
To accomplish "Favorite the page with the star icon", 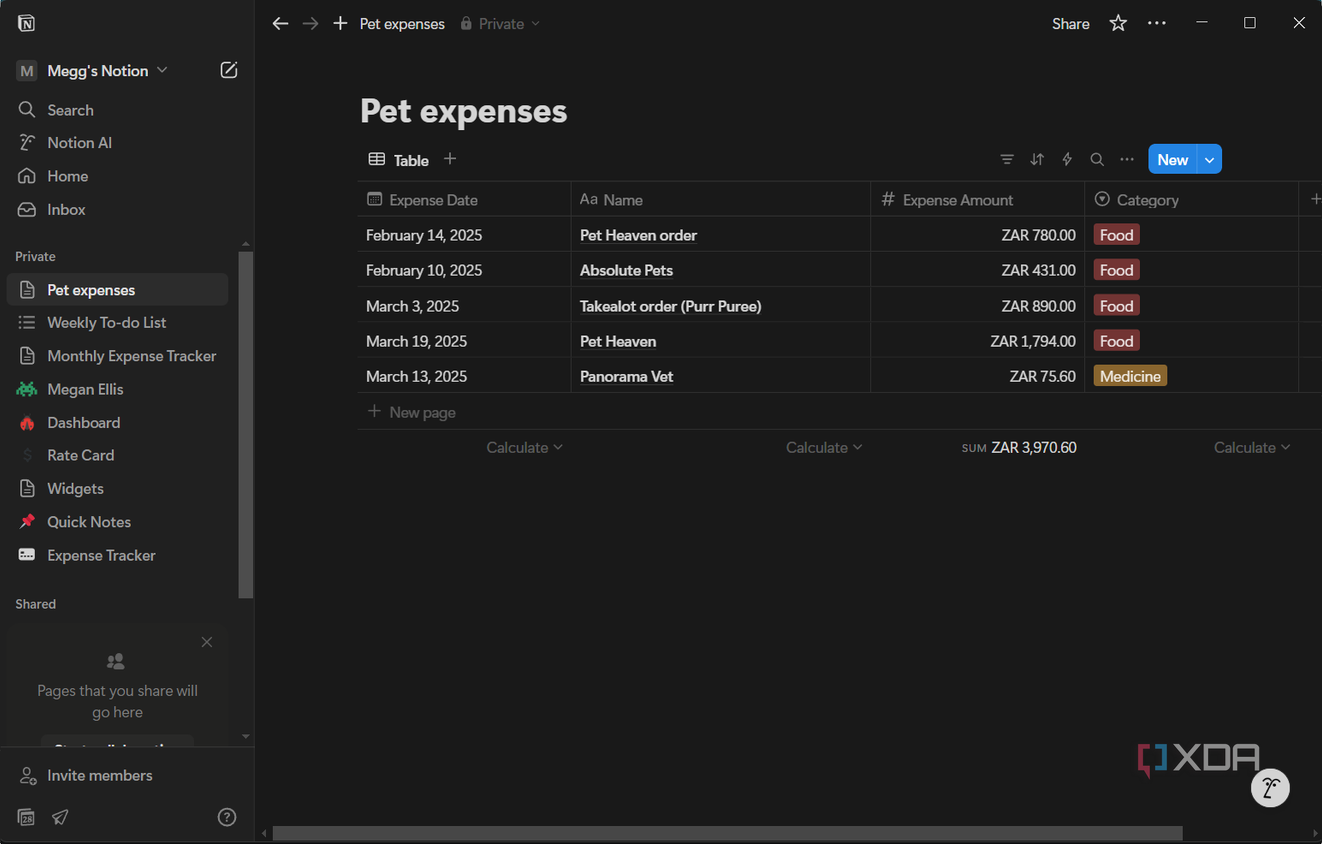I will (x=1118, y=23).
